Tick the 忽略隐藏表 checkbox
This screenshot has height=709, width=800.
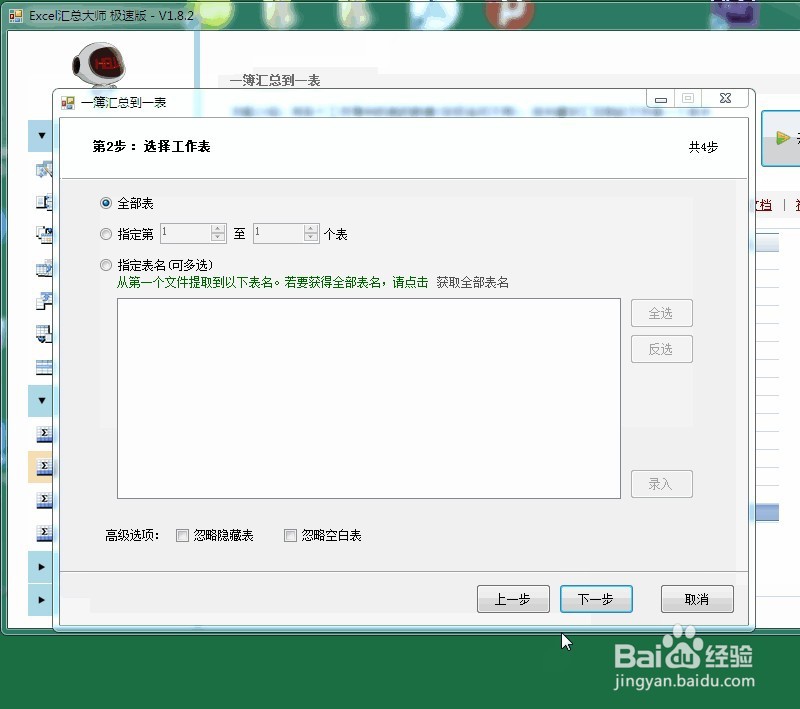pos(182,535)
